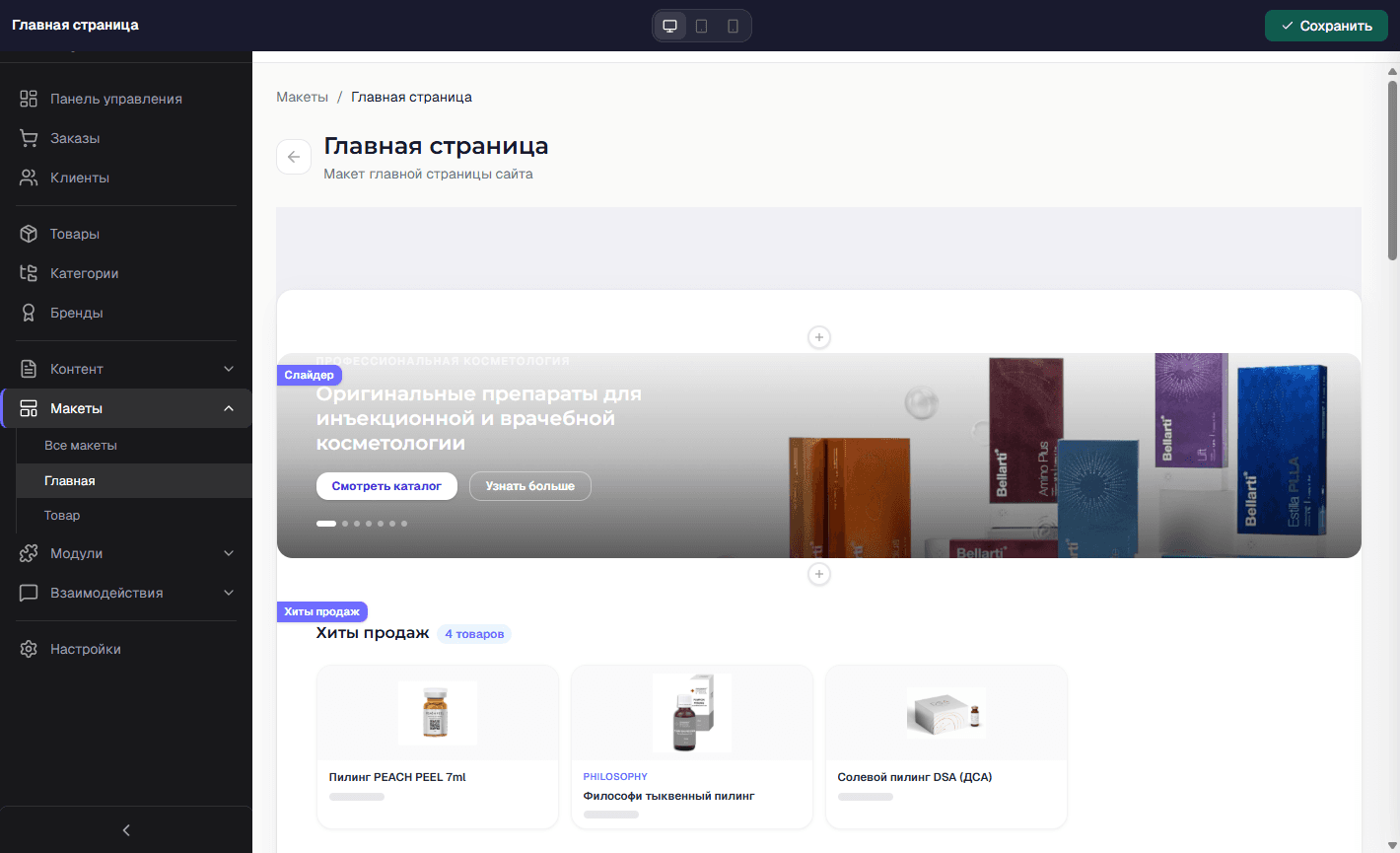Open the Категории tree icon
Viewport: 1400px width, 853px height.
(29, 273)
